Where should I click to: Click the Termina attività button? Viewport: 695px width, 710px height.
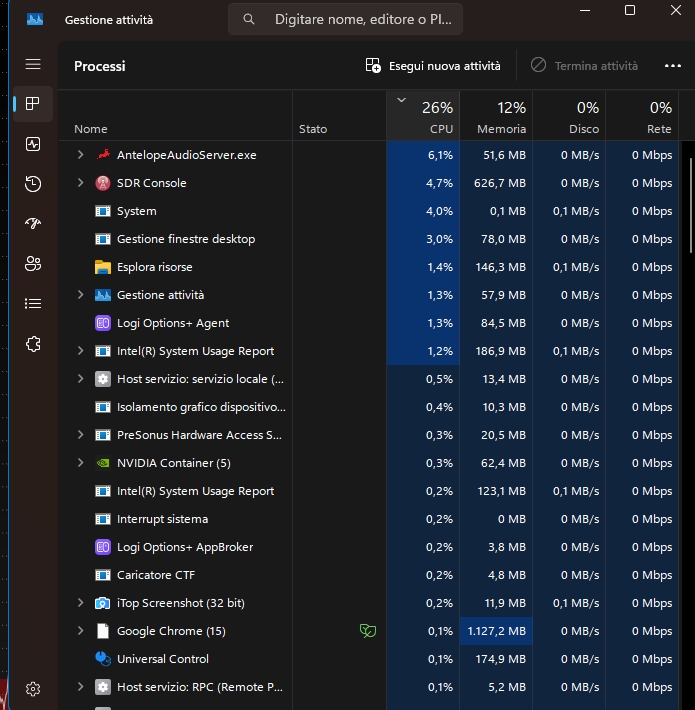(584, 66)
